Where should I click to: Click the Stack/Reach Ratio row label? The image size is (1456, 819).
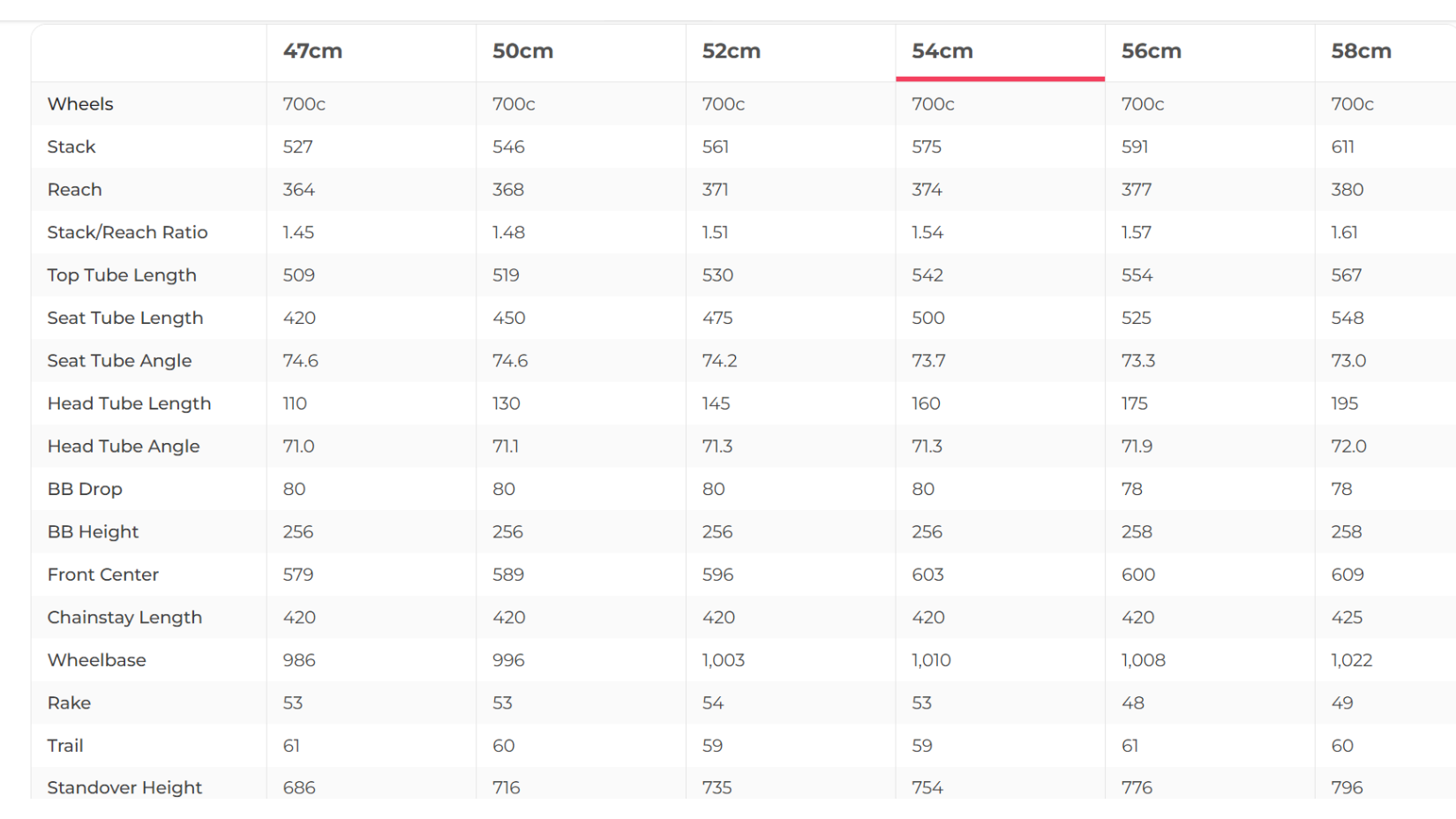pos(127,232)
